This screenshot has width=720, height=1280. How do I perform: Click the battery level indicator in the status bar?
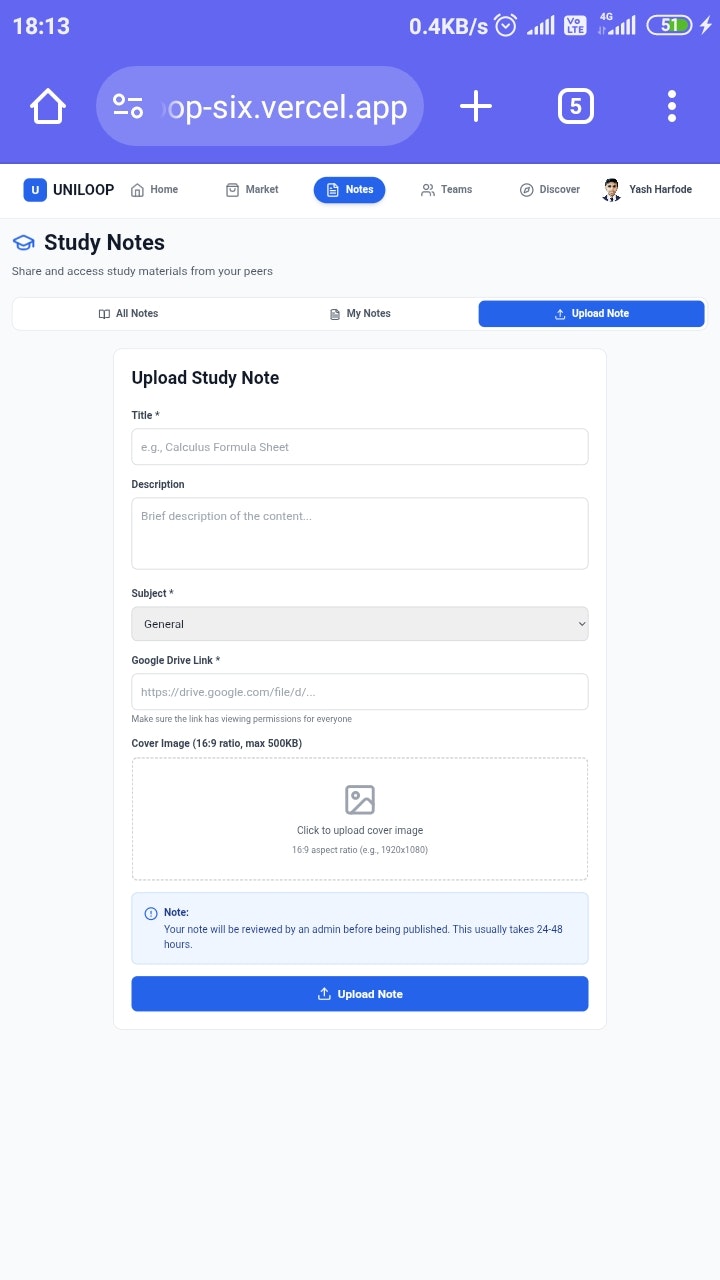point(671,25)
